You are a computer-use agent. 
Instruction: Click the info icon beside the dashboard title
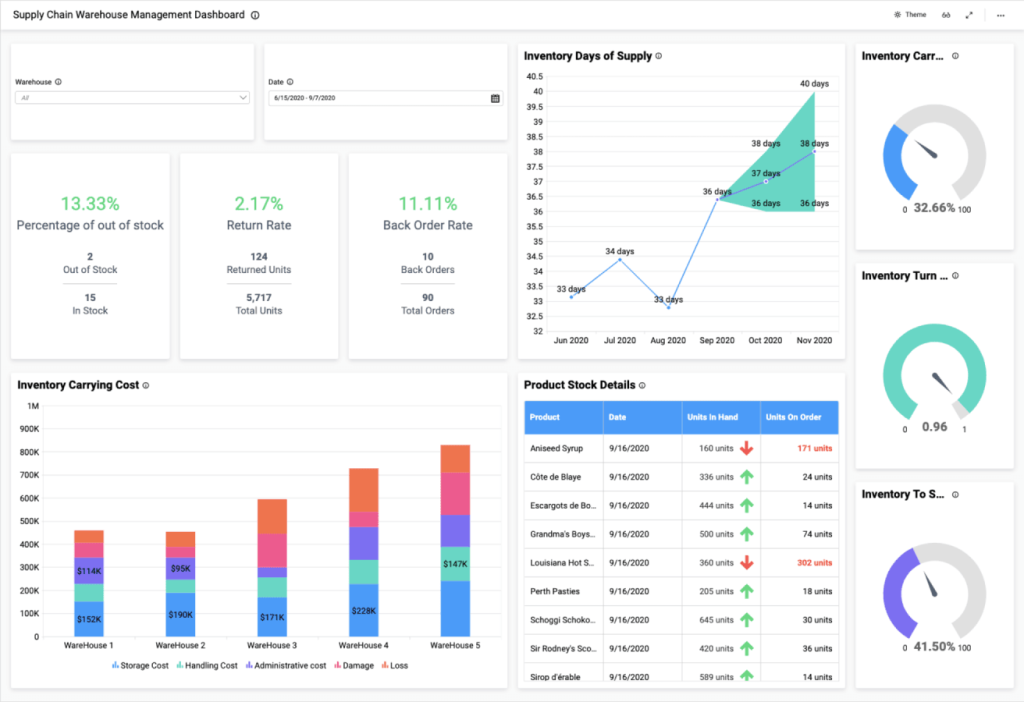click(x=253, y=15)
